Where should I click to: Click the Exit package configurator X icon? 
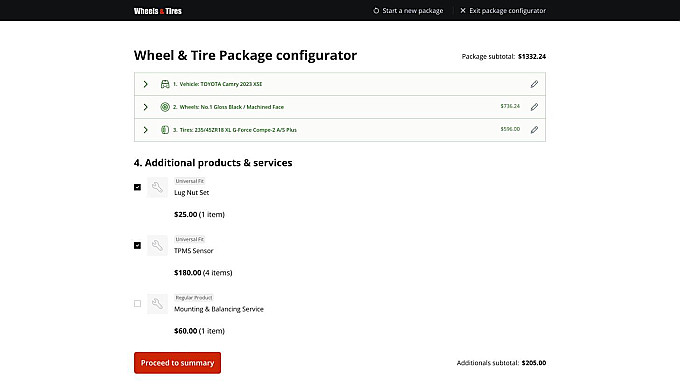(463, 10)
